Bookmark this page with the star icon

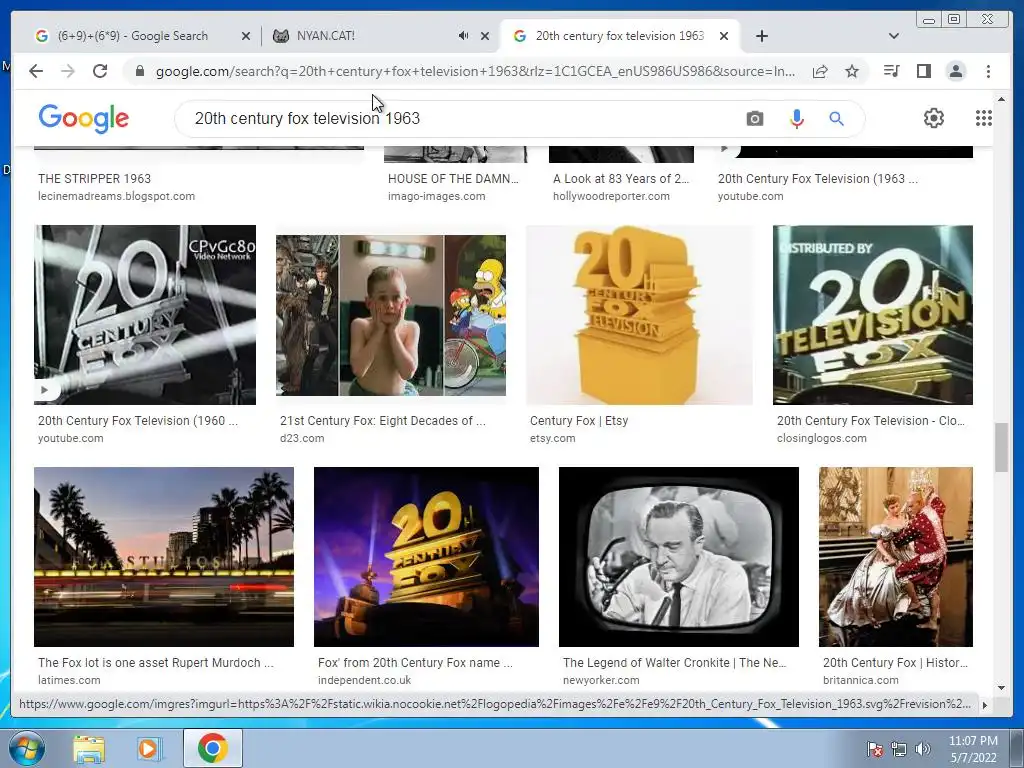click(x=852, y=71)
